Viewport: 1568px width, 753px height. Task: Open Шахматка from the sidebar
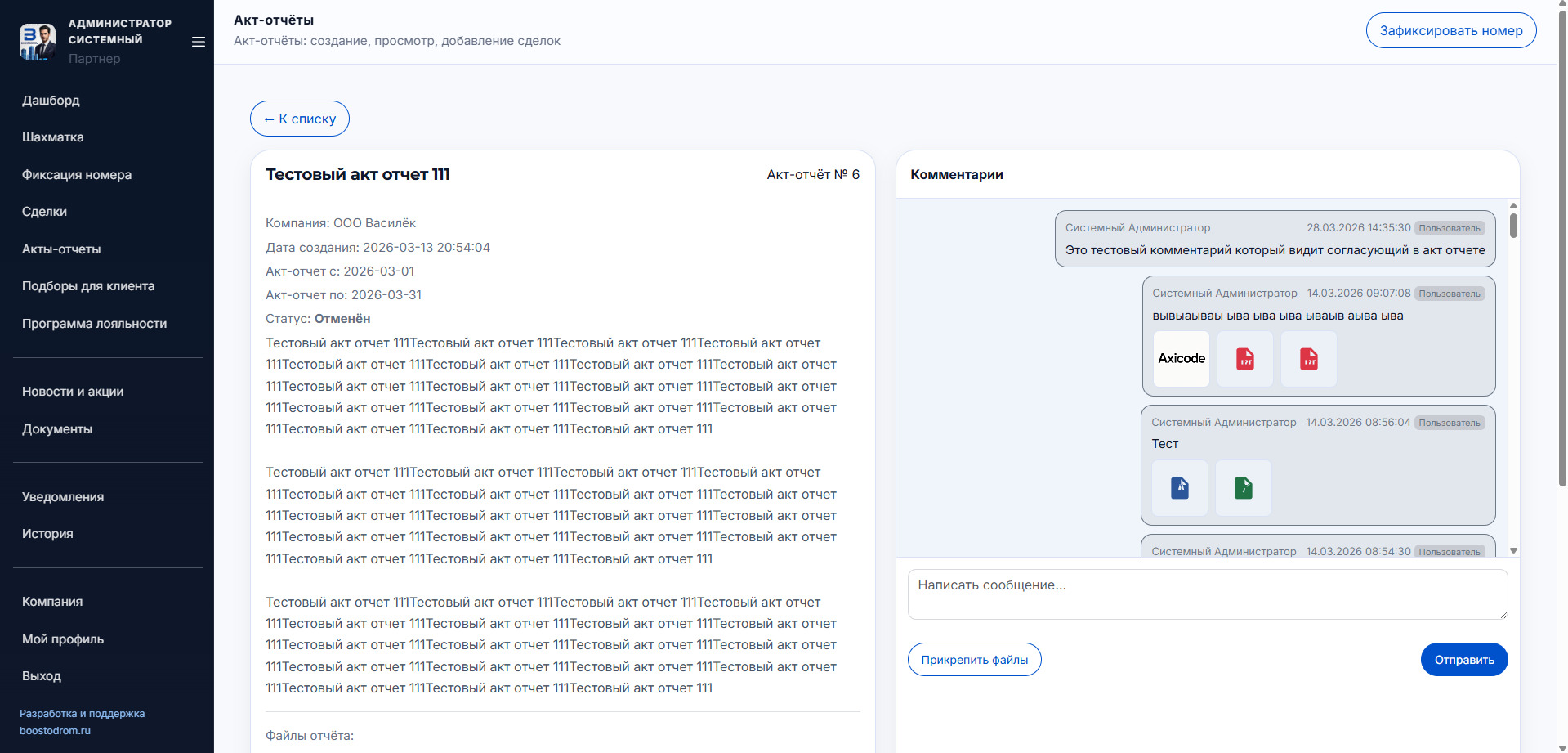pyautogui.click(x=53, y=137)
